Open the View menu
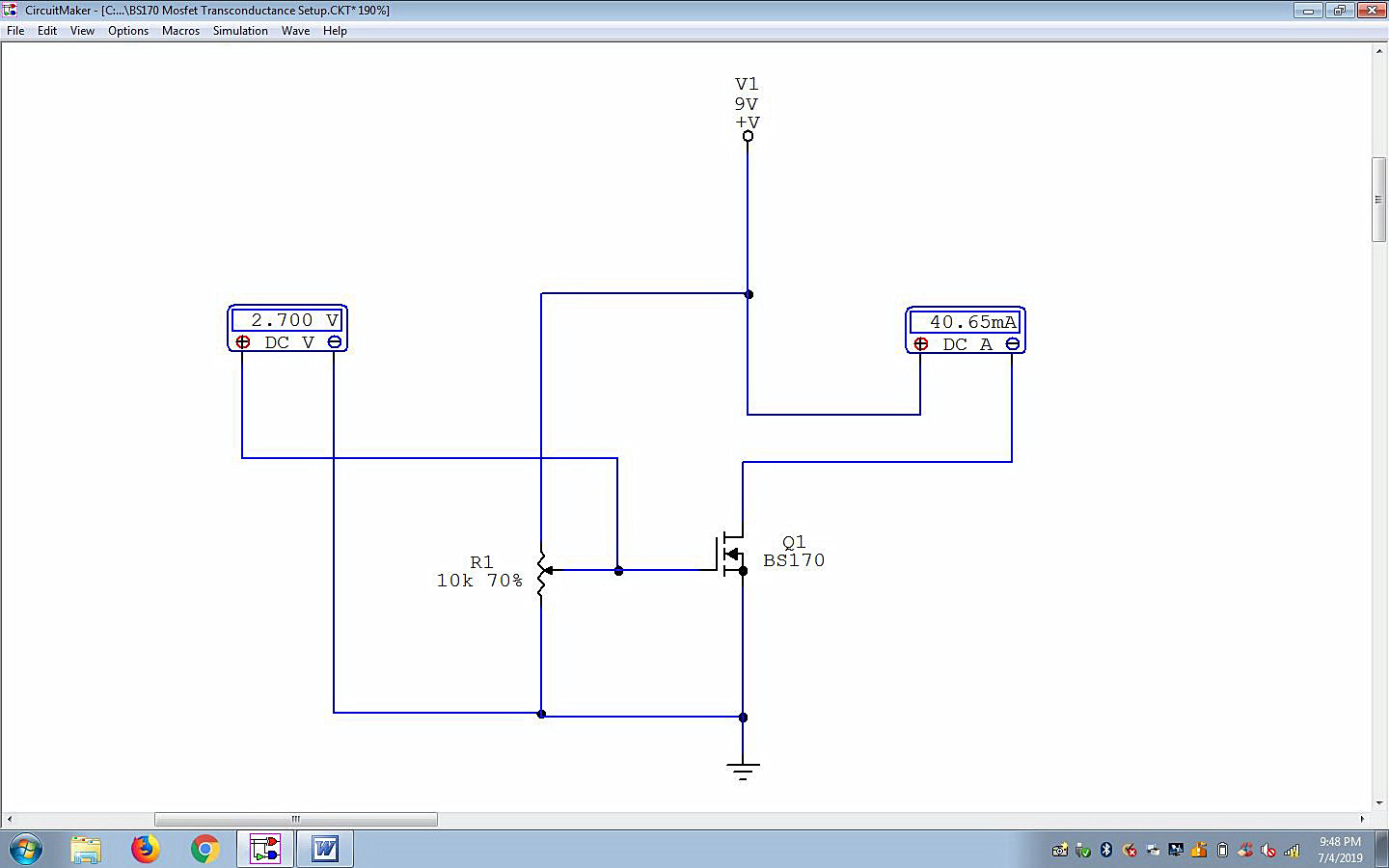The image size is (1389, 868). click(82, 31)
